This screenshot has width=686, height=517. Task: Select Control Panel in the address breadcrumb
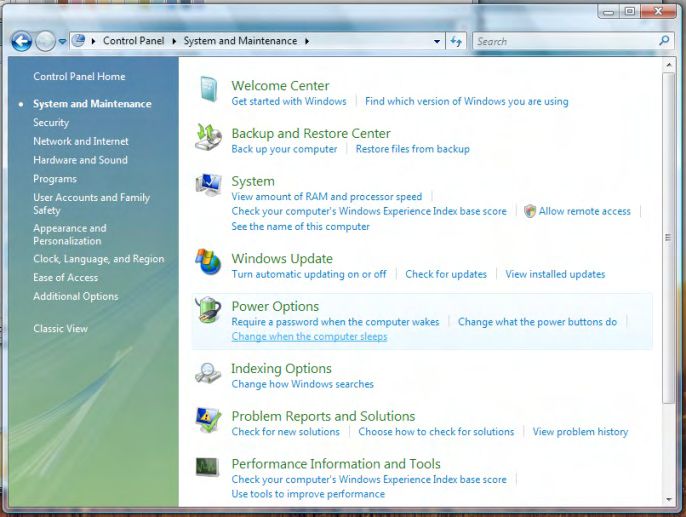133,41
